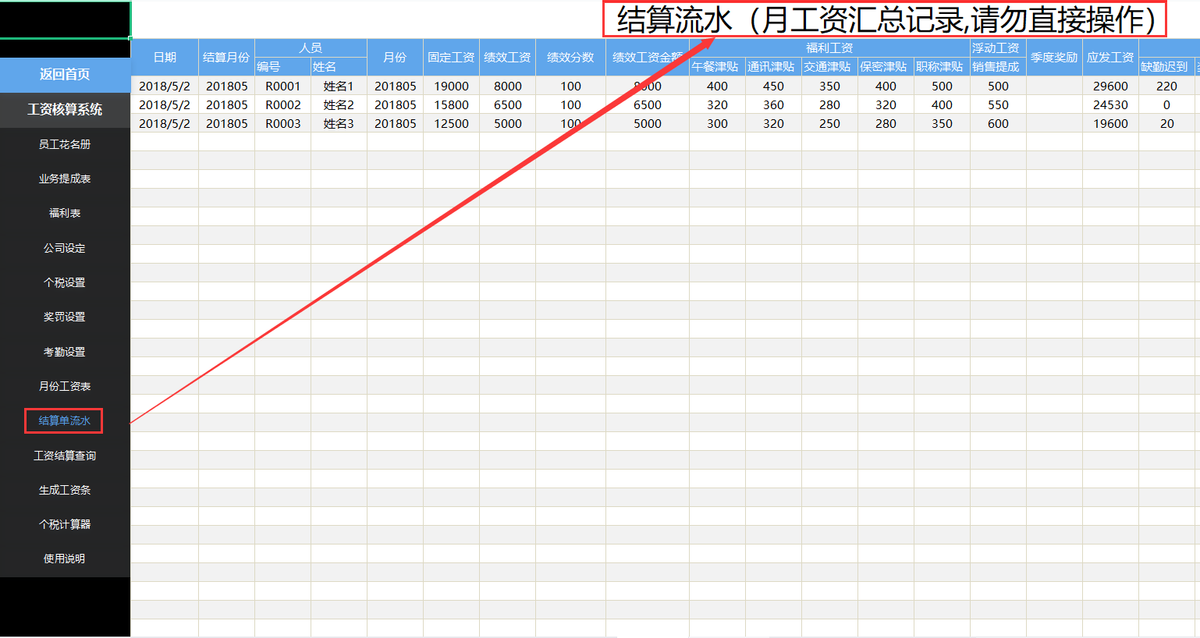Click the 工资核算系统 header banner
Image resolution: width=1200 pixels, height=638 pixels.
pyautogui.click(x=65, y=110)
